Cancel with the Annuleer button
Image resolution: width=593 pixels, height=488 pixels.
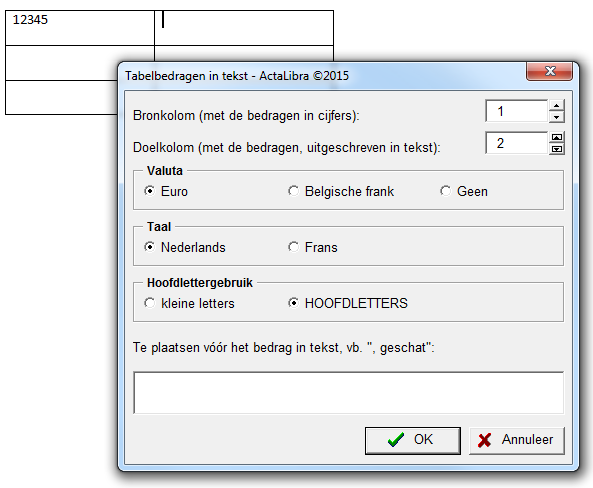(517, 441)
